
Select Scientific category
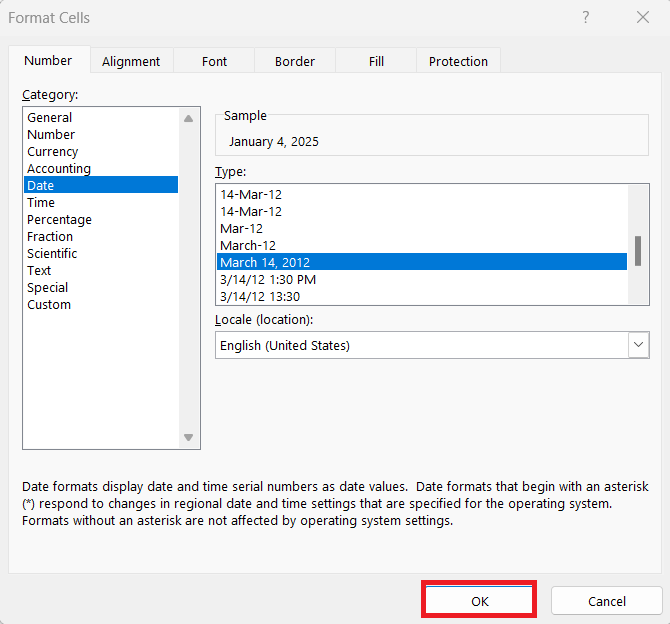pos(101,253)
